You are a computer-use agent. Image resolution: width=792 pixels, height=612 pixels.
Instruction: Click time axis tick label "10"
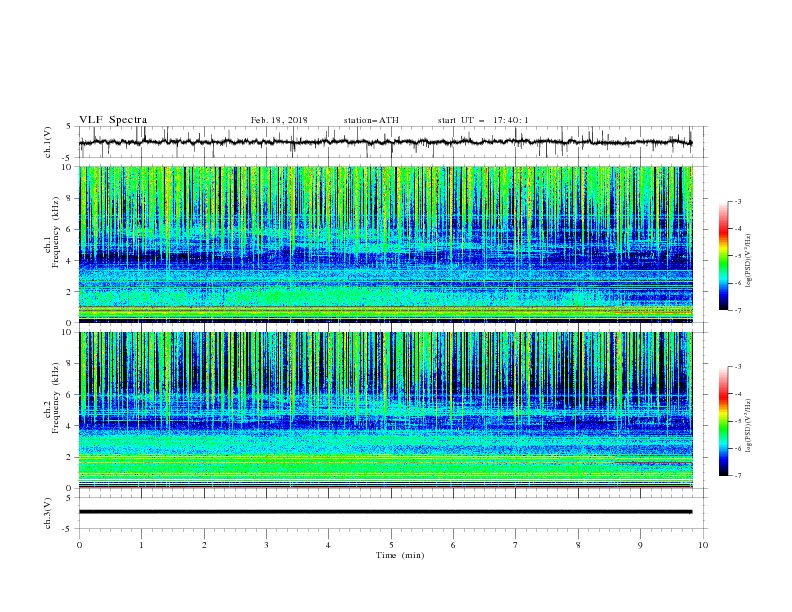703,545
